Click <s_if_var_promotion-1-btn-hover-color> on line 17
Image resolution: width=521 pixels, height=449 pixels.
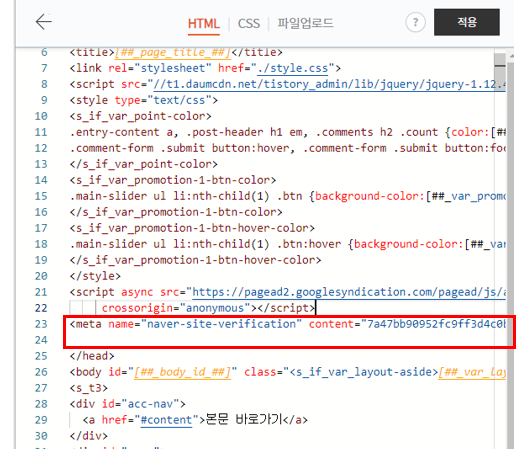(192, 228)
